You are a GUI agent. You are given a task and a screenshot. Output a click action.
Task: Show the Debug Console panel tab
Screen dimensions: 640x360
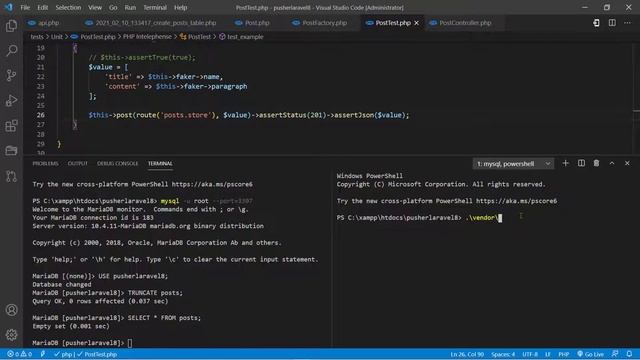pyautogui.click(x=118, y=163)
